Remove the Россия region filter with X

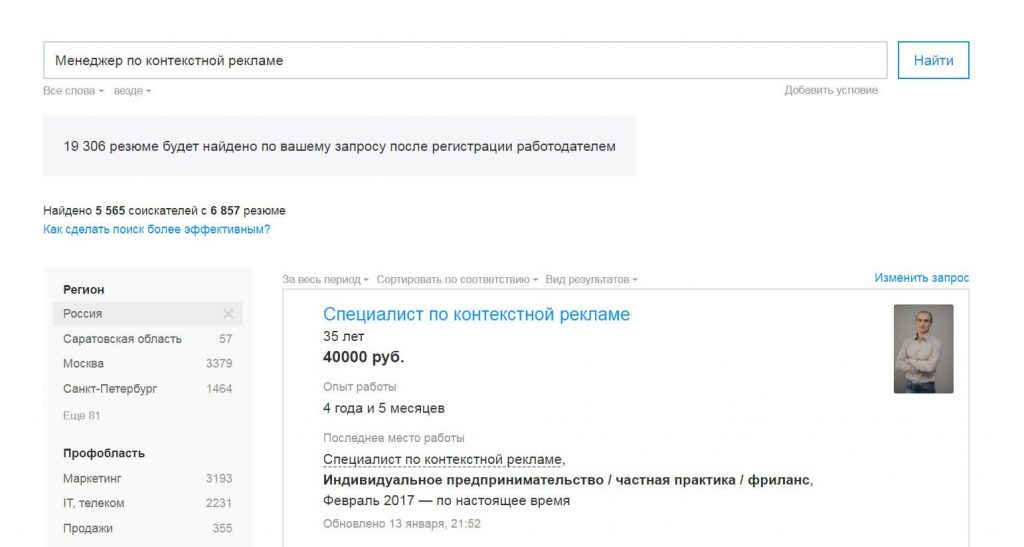(228, 314)
